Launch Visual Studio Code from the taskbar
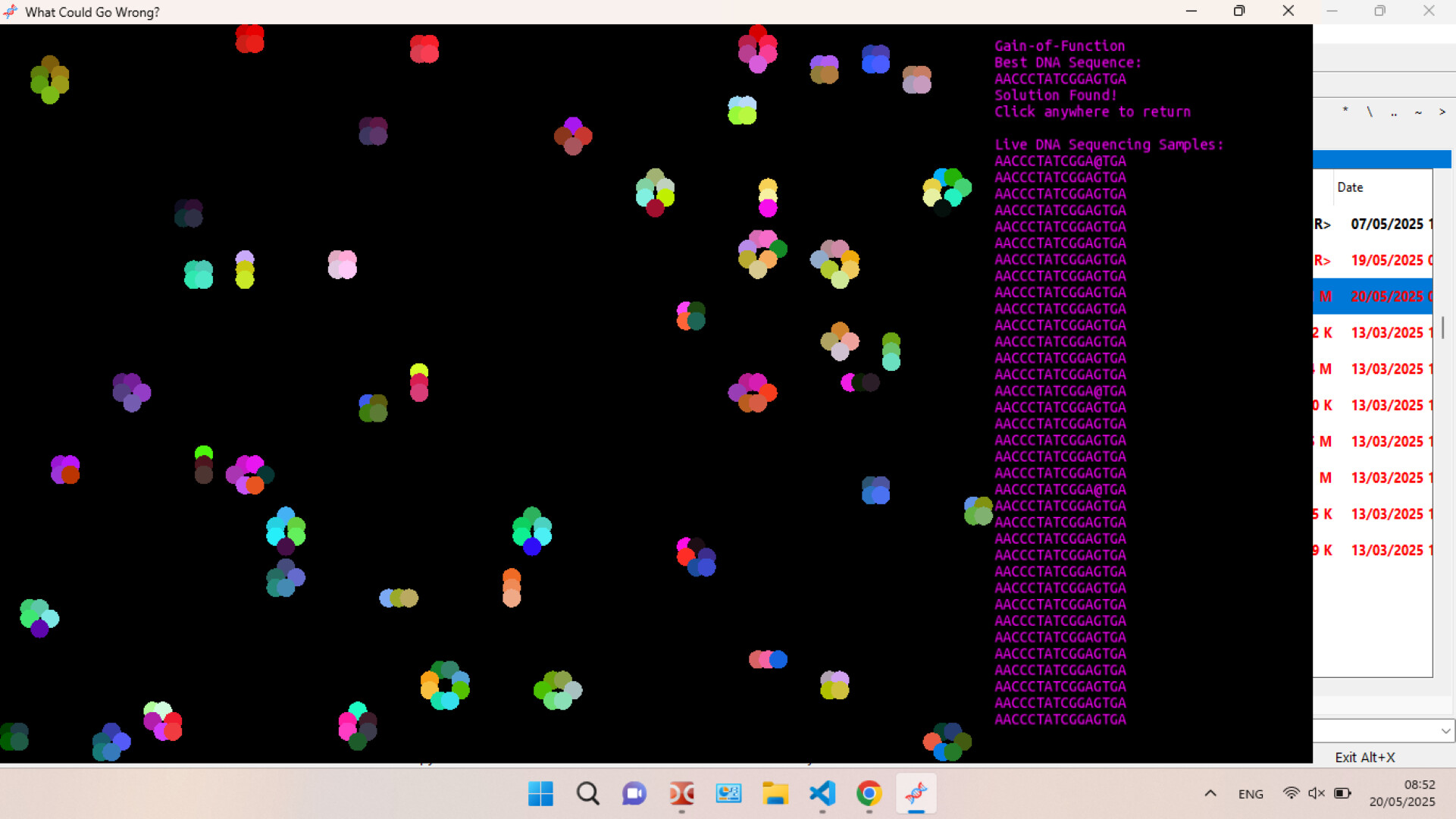 coord(823,794)
